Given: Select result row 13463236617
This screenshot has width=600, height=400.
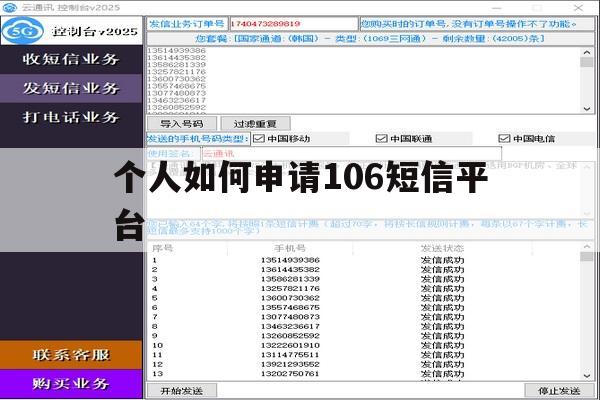Looking at the screenshot, I should tap(364, 327).
